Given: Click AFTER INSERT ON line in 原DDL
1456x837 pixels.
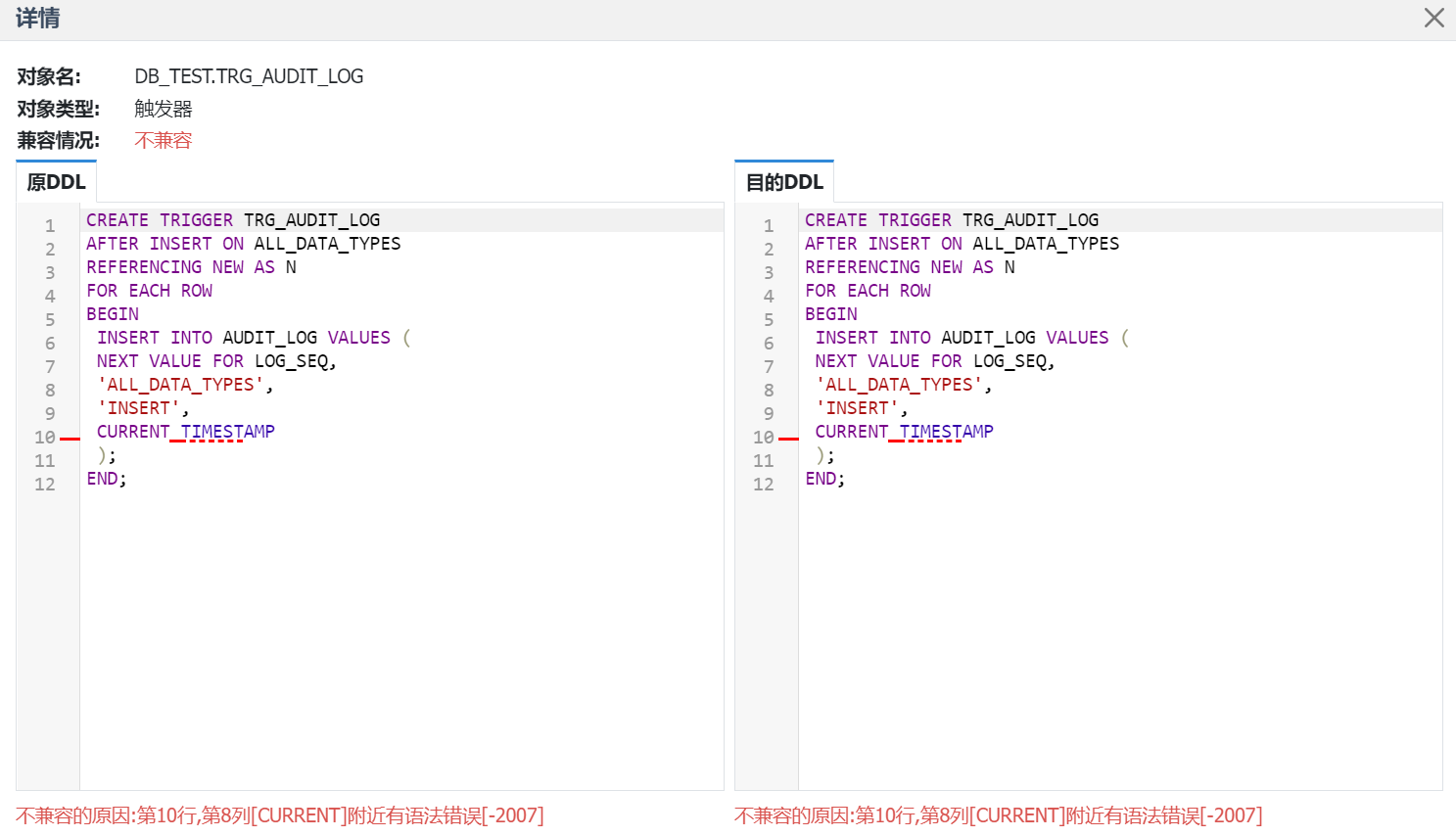Looking at the screenshot, I should click(244, 244).
